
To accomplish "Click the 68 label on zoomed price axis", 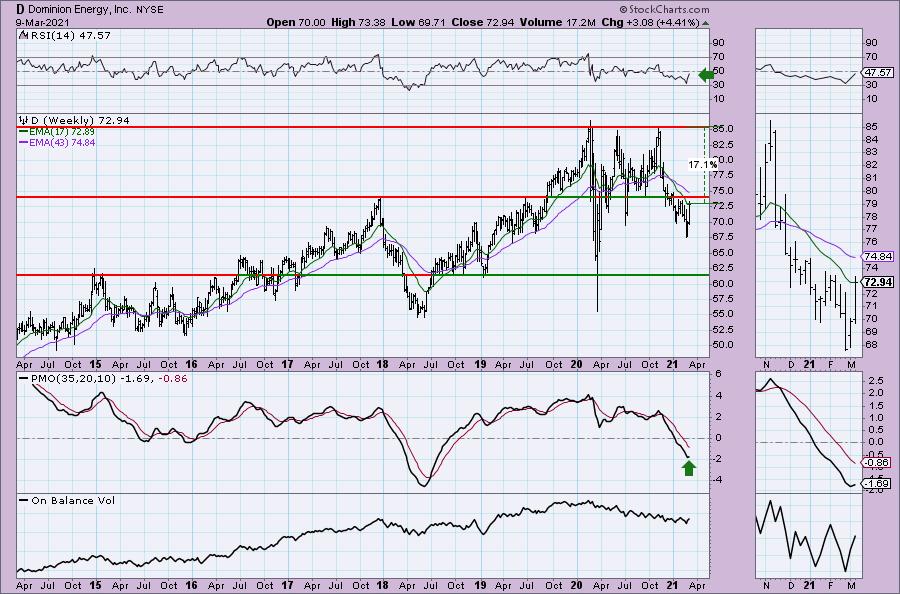I will point(871,345).
